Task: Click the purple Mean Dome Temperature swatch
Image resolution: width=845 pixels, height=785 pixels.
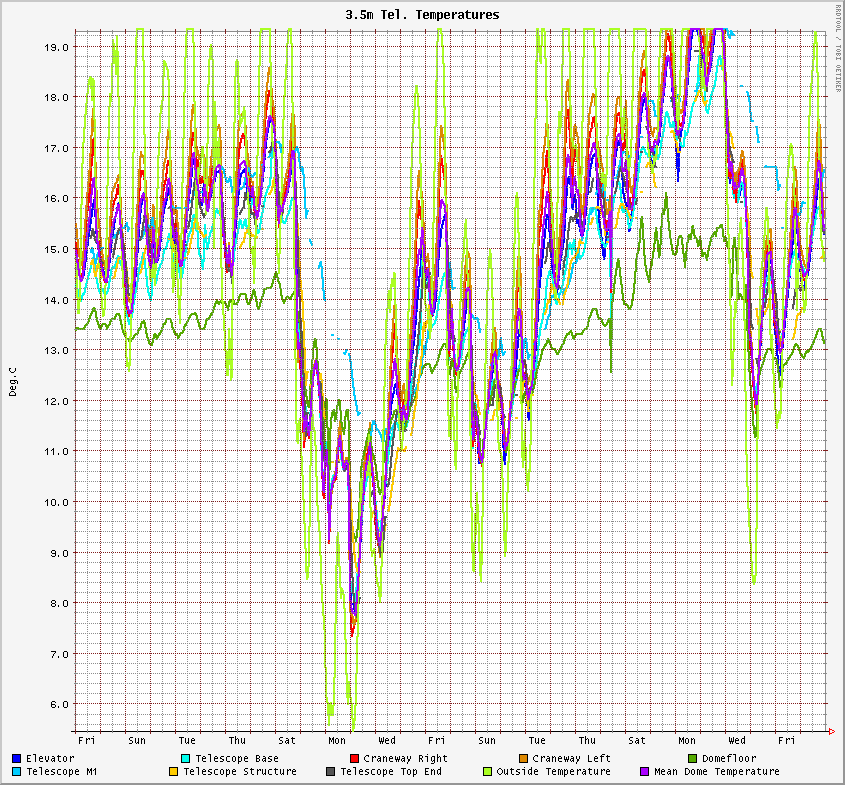Action: tap(645, 771)
